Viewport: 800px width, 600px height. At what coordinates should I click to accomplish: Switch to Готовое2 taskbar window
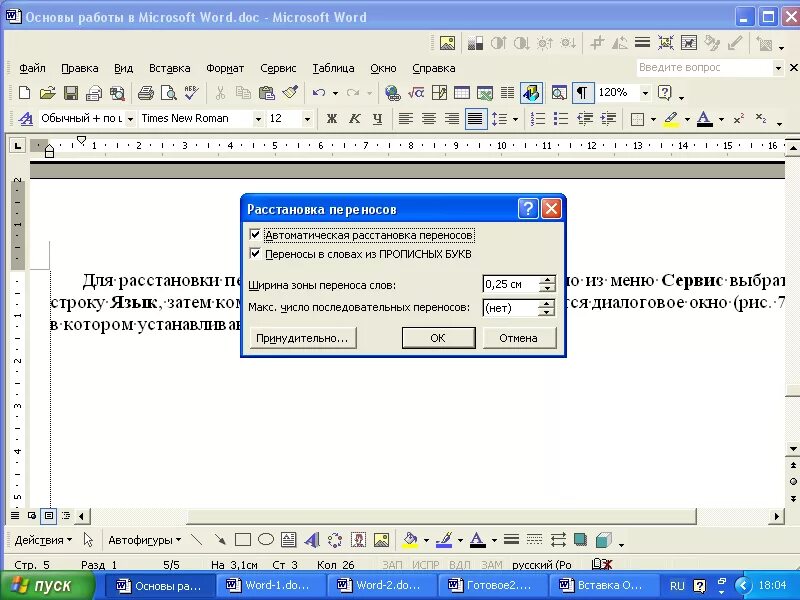[491, 585]
